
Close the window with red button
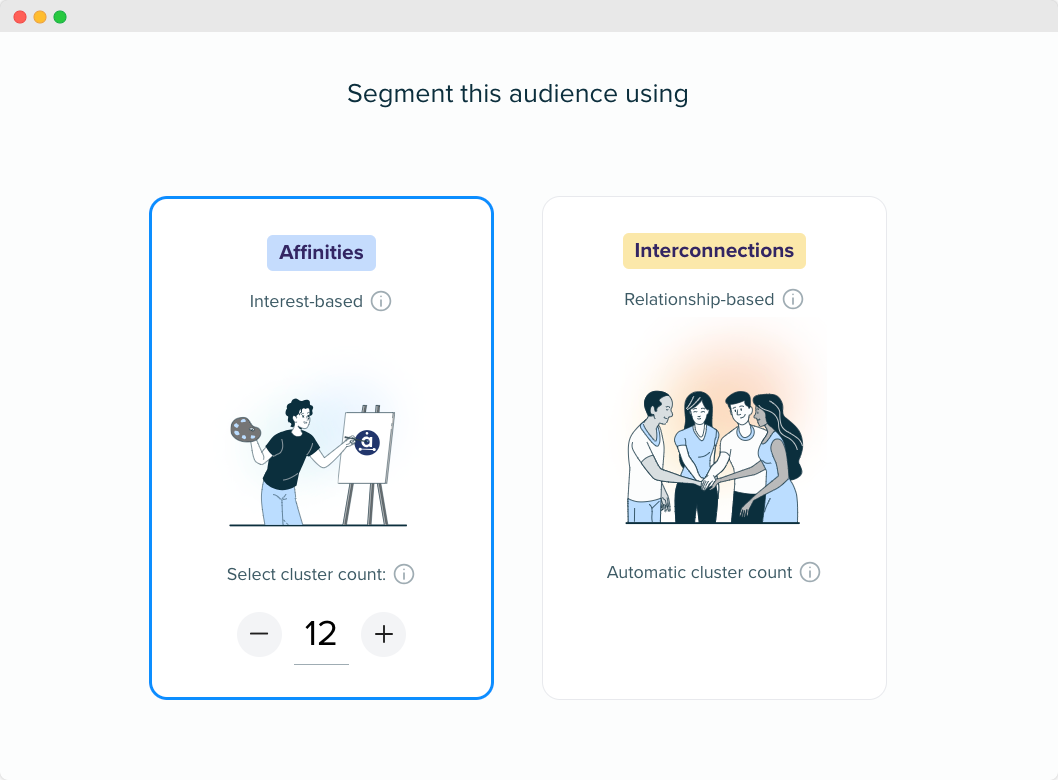20,17
